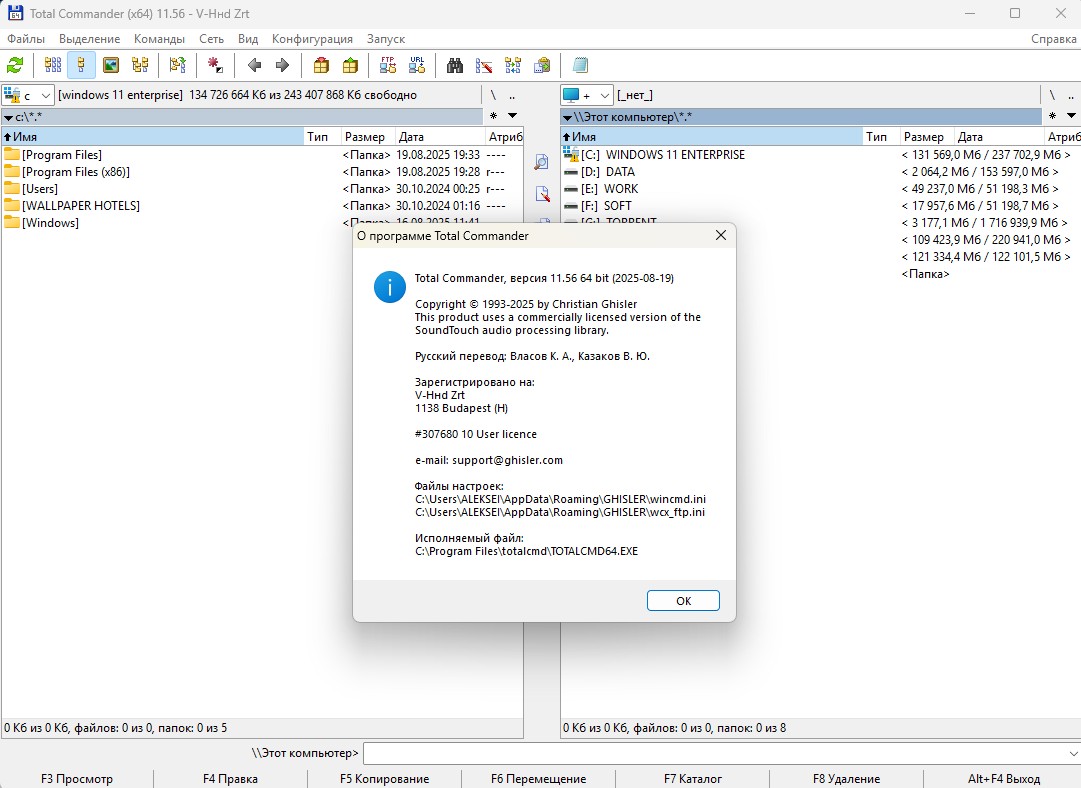This screenshot has width=1081, height=788.
Task: Open left panel drive dropdown 'c'
Action: click(x=28, y=95)
